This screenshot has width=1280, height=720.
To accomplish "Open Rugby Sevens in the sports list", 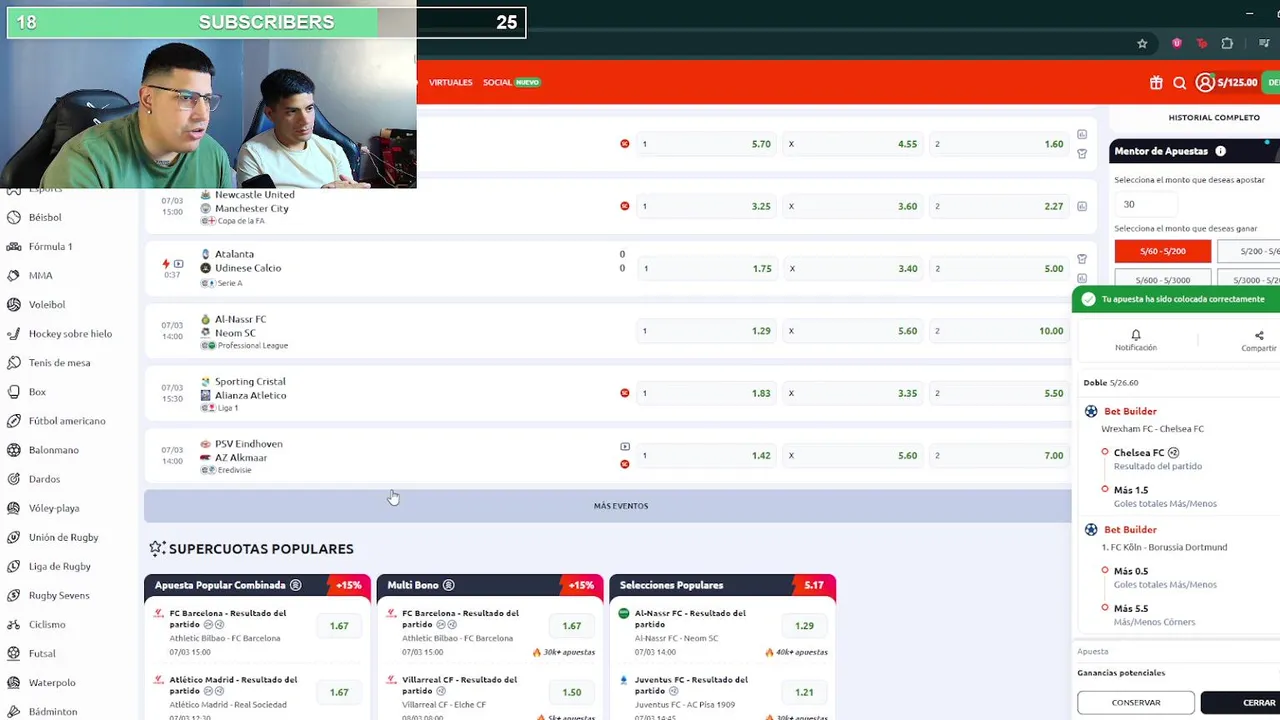I will pos(59,595).
